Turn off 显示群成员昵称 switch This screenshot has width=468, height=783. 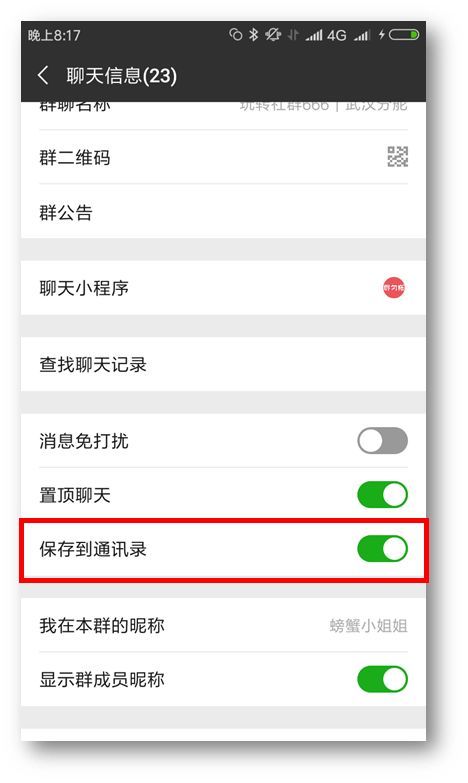pos(383,679)
